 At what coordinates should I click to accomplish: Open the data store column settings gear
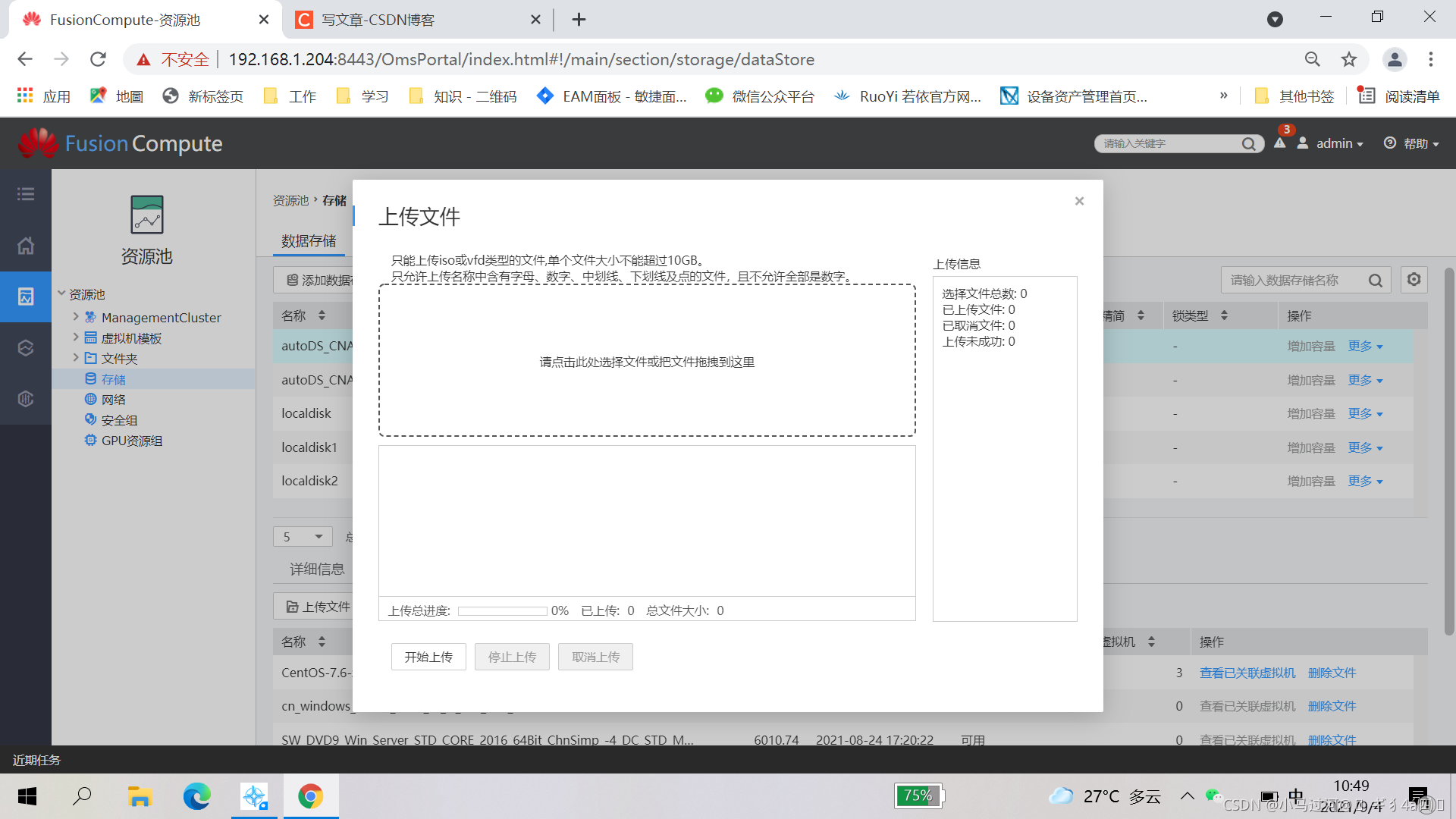[x=1414, y=280]
